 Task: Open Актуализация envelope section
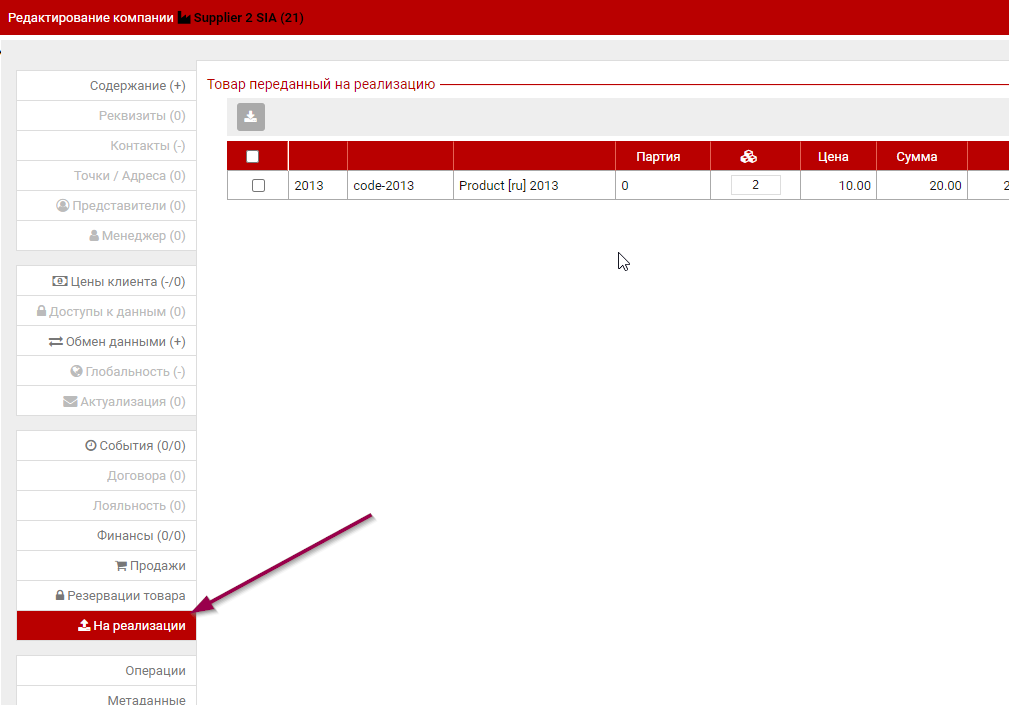124,402
